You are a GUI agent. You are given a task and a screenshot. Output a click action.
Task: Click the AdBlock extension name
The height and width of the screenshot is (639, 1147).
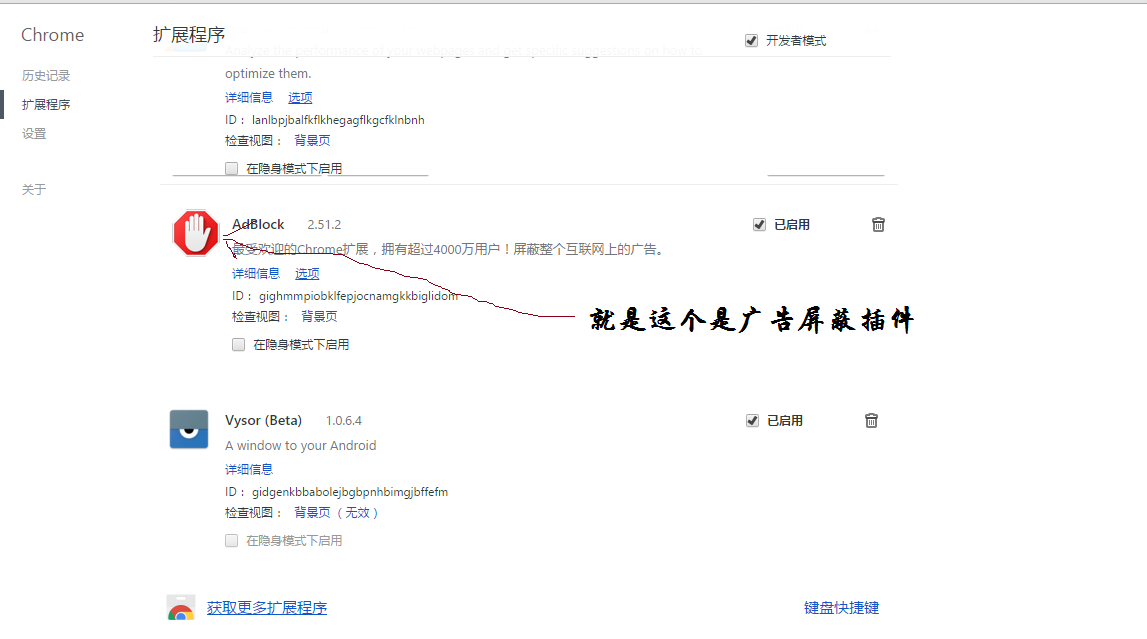tap(258, 224)
